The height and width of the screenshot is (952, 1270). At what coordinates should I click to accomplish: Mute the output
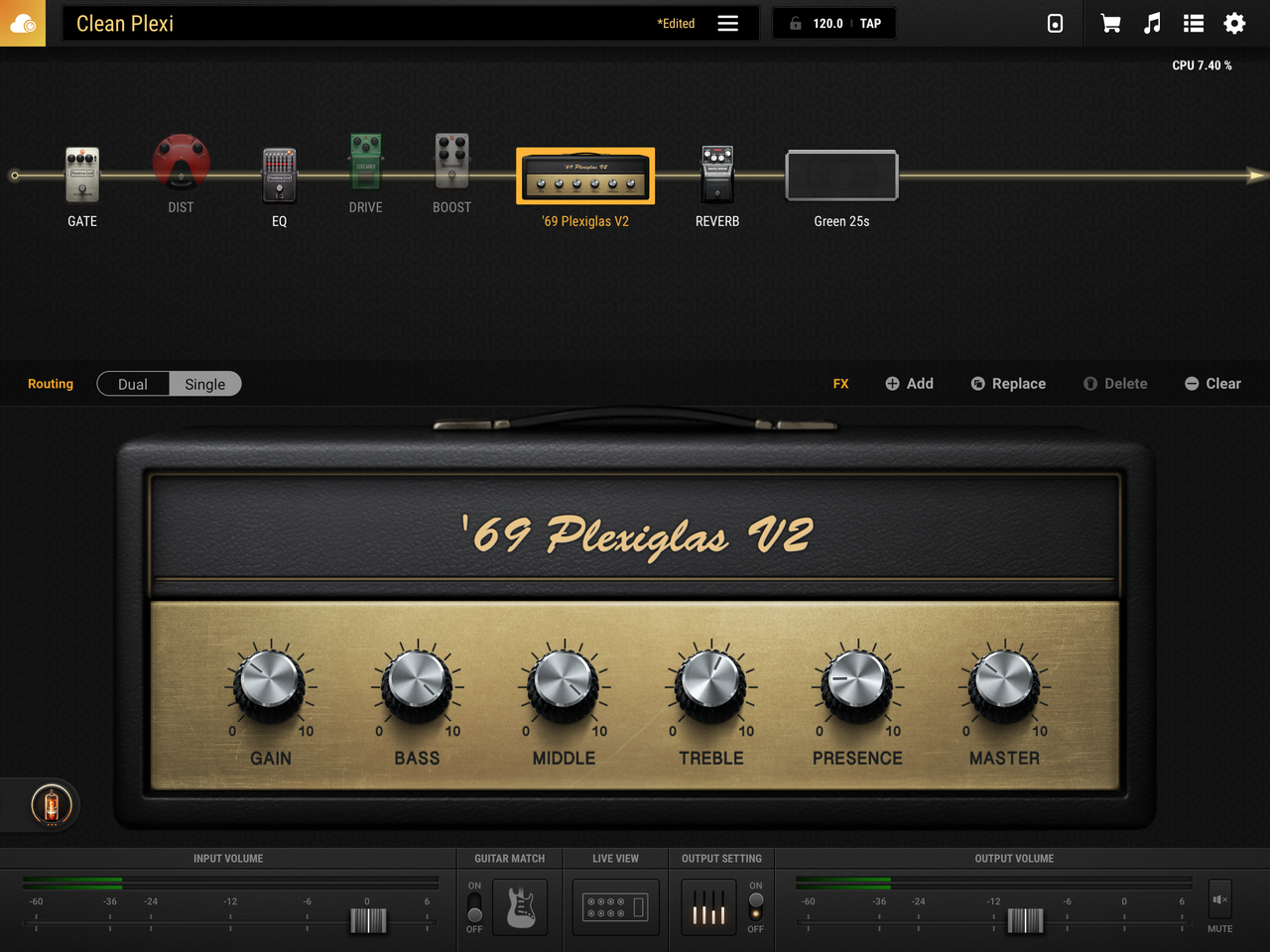point(1220,900)
